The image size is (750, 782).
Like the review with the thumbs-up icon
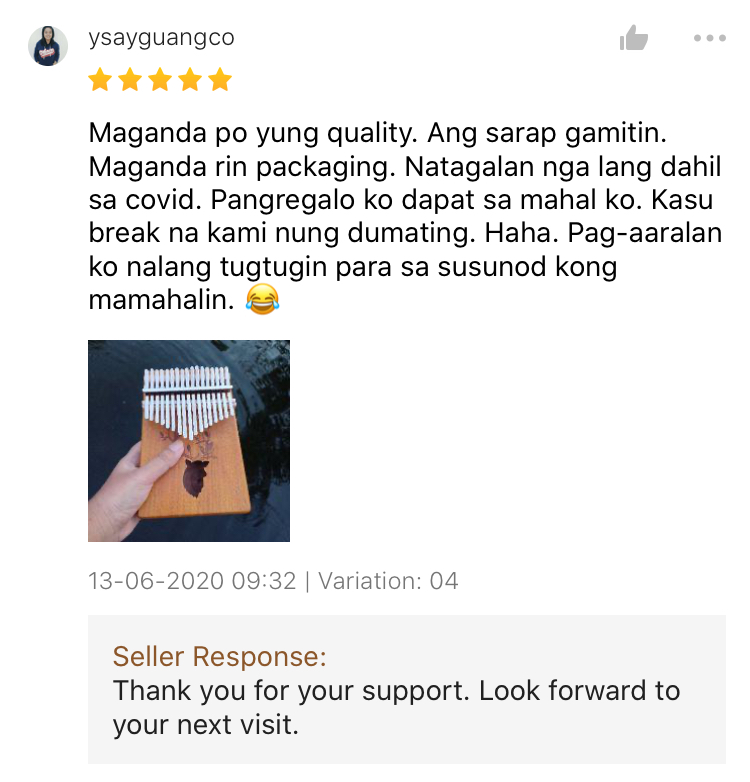(x=633, y=38)
